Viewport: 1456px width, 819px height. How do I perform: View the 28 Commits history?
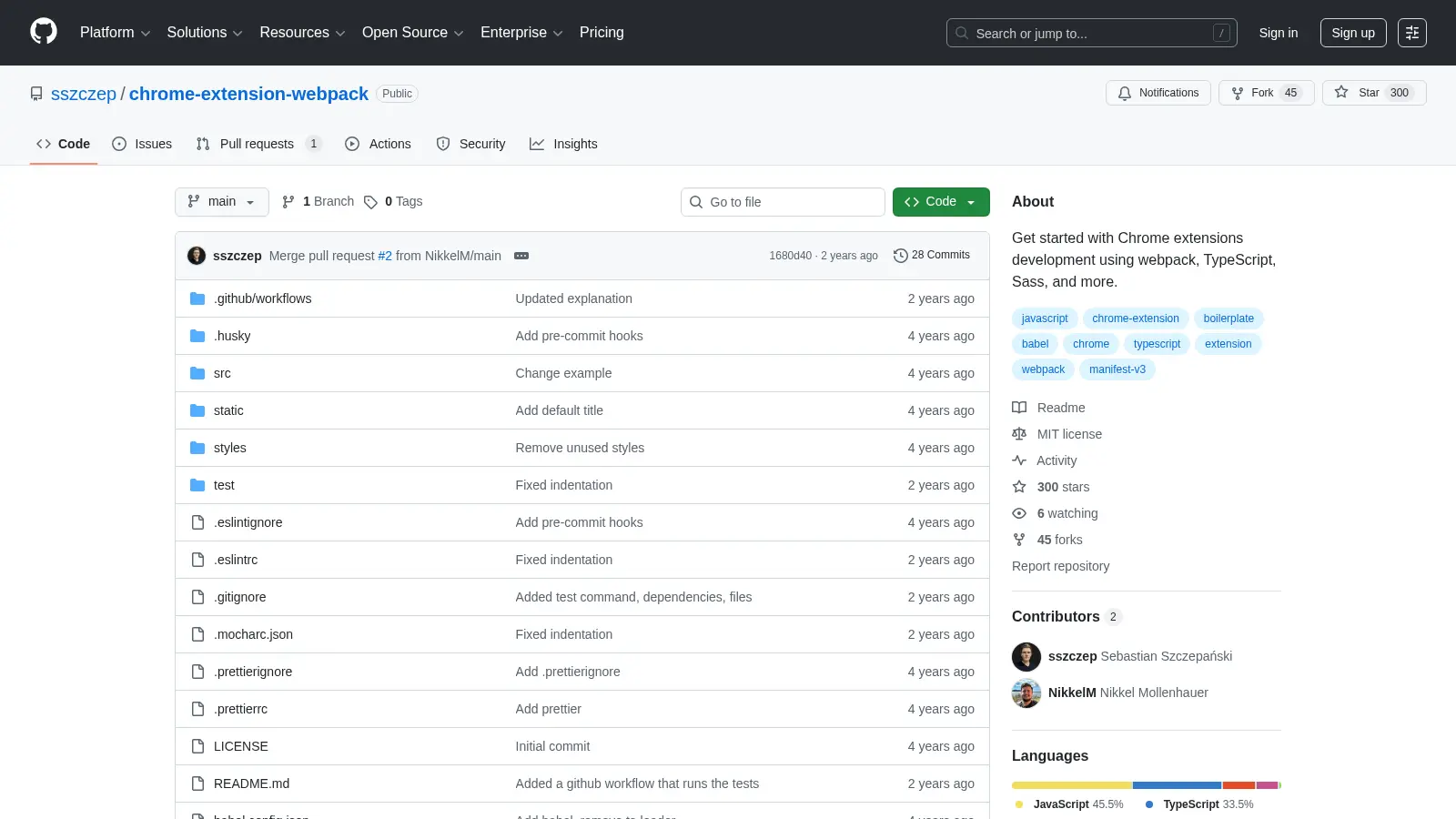click(932, 255)
